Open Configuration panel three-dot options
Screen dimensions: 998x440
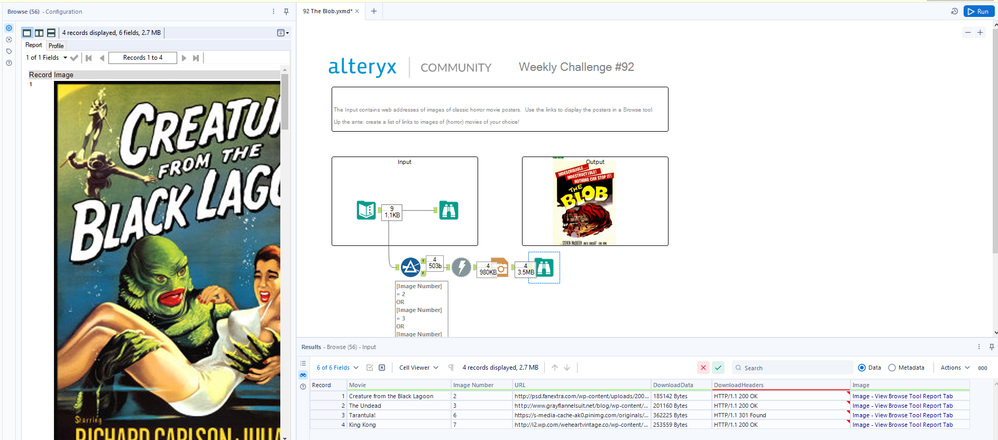click(x=274, y=11)
